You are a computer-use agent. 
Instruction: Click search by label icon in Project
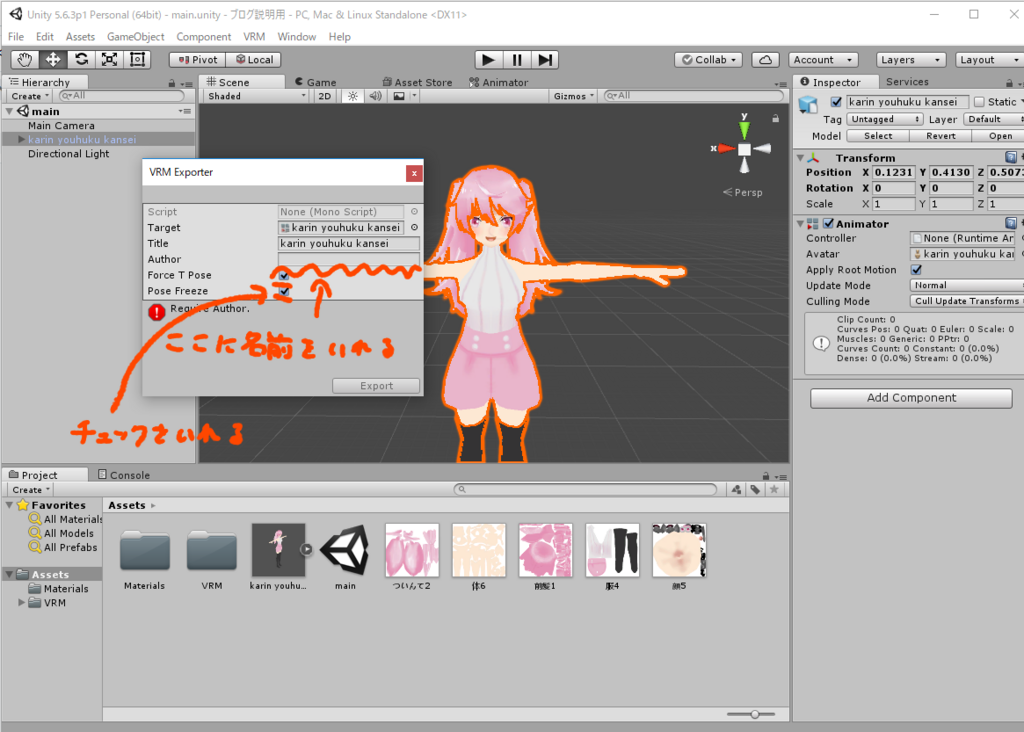(755, 489)
